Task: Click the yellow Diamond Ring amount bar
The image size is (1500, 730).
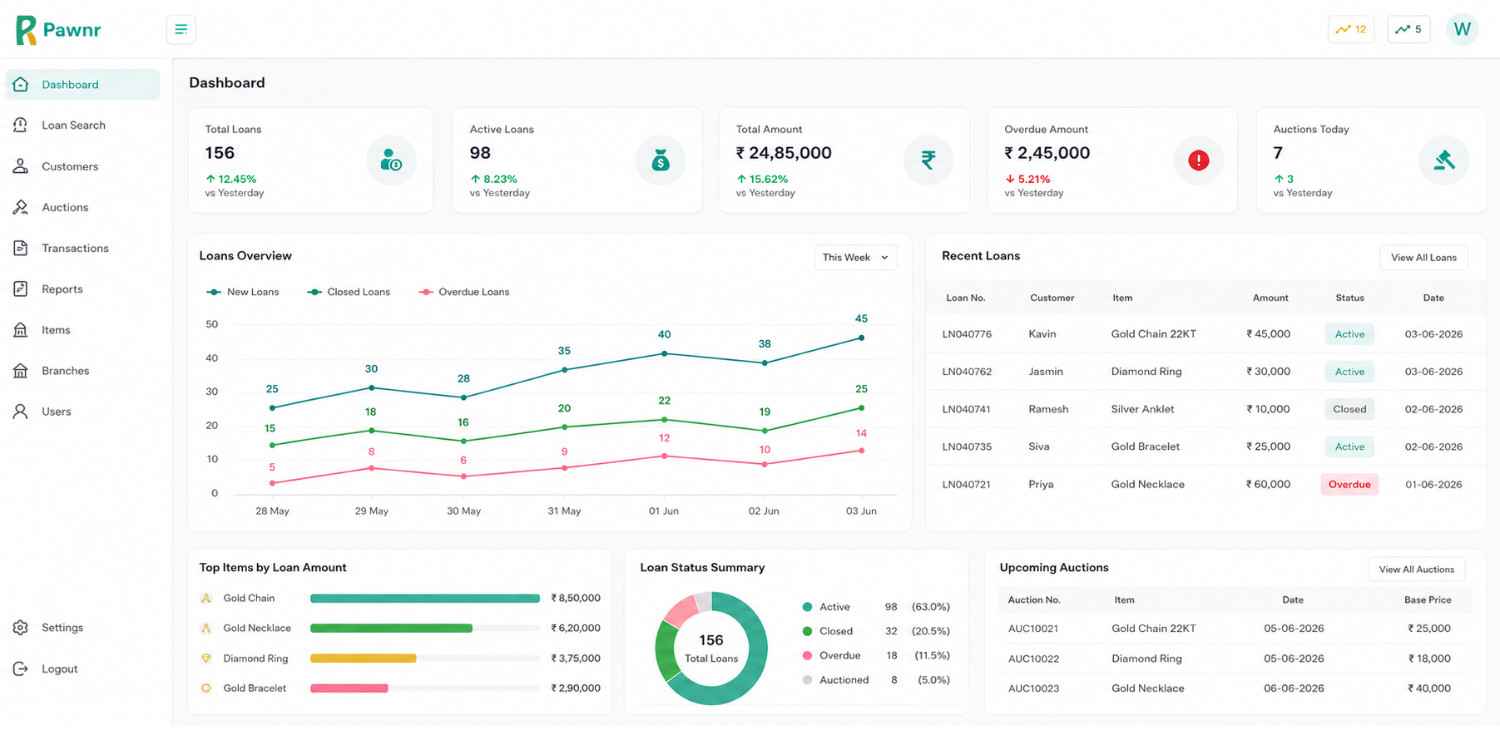Action: click(363, 658)
